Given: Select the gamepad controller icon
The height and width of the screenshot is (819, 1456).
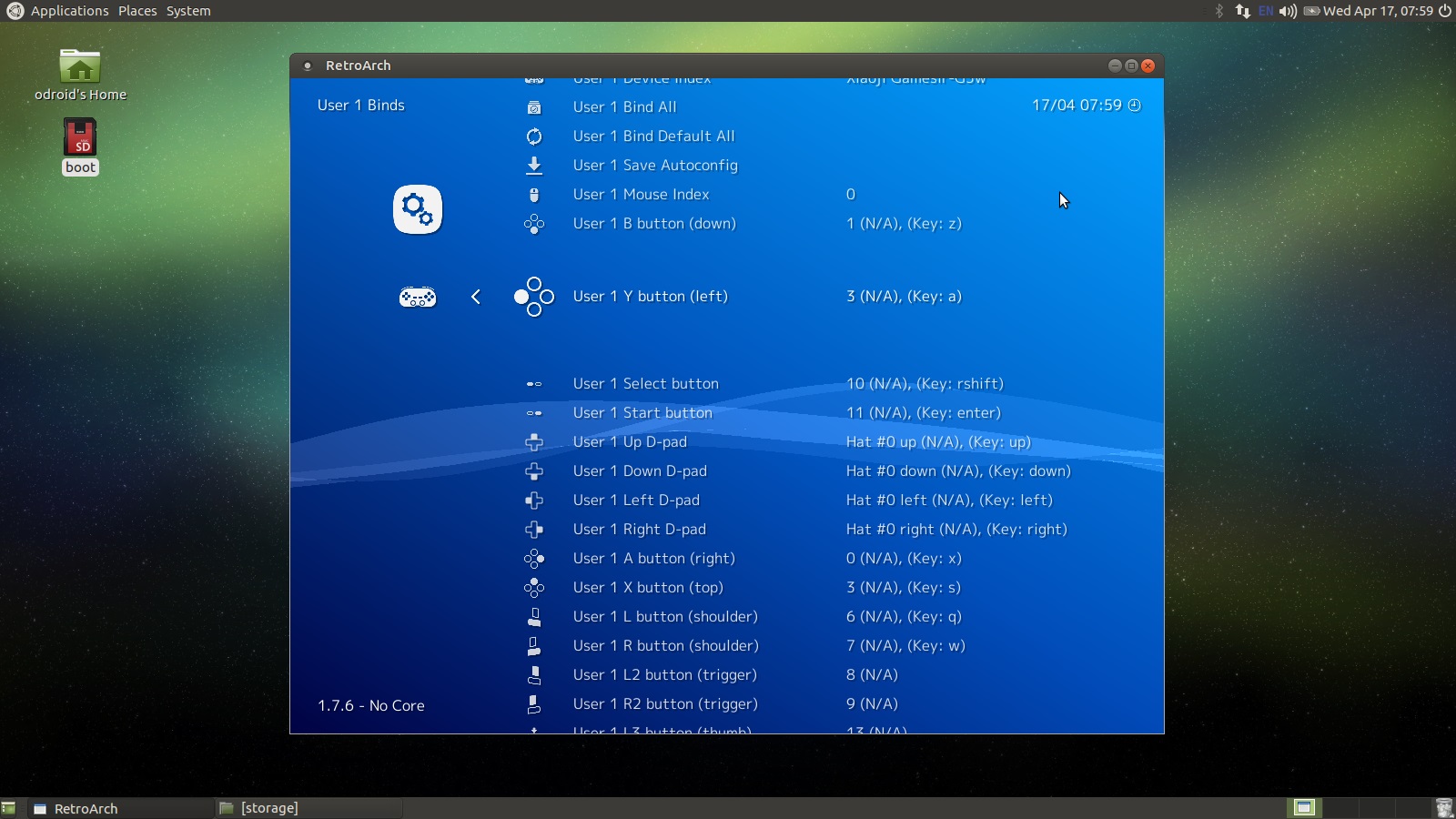Looking at the screenshot, I should coord(418,297).
